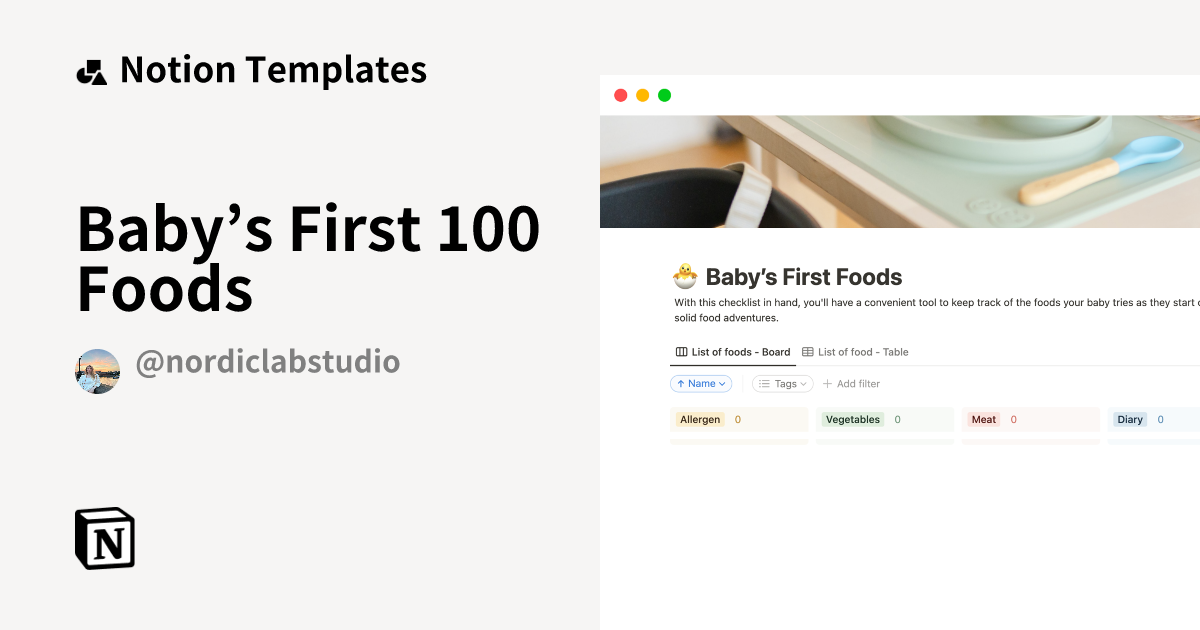Open the @nordiclabstudio creator profile link
Viewport: 1200px width, 630px height.
coord(266,362)
